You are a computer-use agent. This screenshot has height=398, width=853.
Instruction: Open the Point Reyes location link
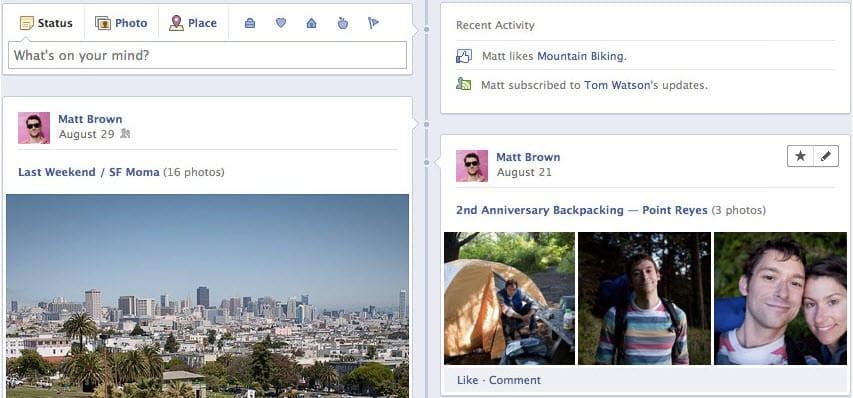[x=675, y=210]
